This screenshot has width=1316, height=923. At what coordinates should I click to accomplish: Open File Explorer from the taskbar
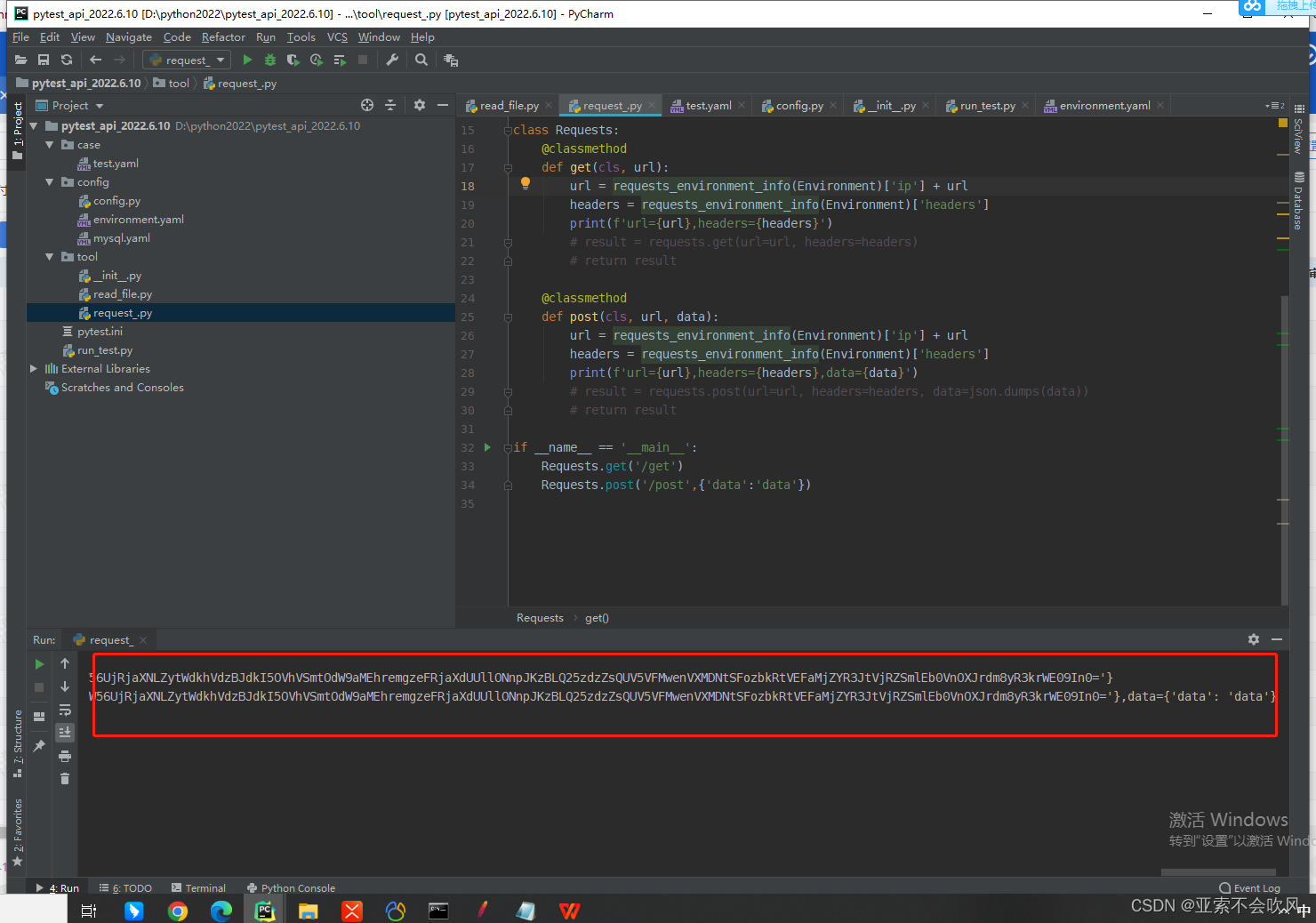308,910
